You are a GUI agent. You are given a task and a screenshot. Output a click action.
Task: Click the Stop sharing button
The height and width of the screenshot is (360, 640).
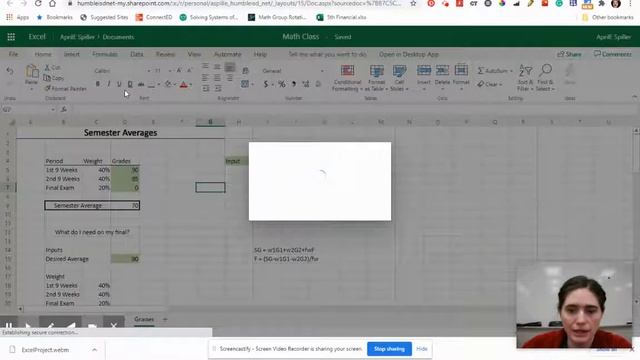(x=389, y=349)
